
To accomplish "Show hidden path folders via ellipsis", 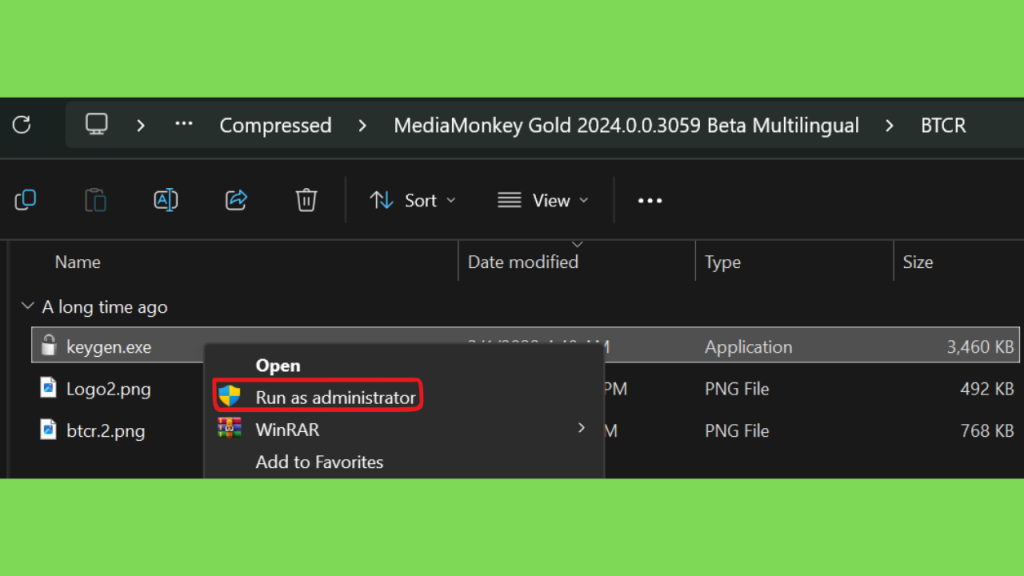I will click(x=184, y=123).
